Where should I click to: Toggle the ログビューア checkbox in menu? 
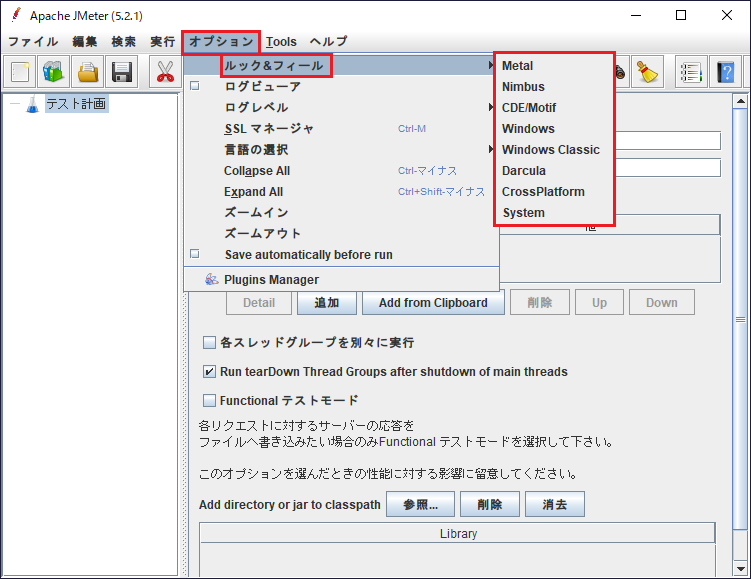[194, 86]
